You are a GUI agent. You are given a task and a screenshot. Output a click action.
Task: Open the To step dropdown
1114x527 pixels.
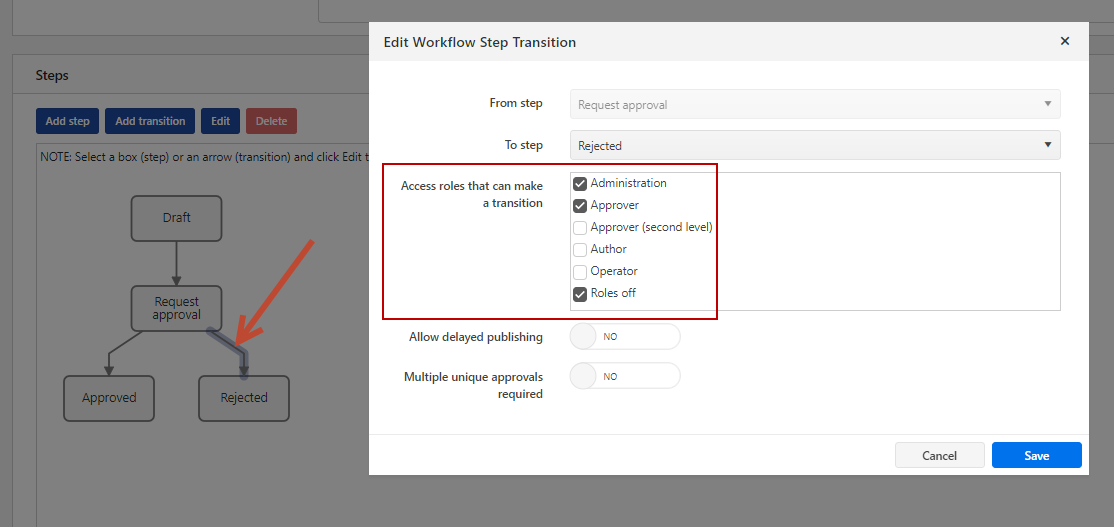[814, 145]
